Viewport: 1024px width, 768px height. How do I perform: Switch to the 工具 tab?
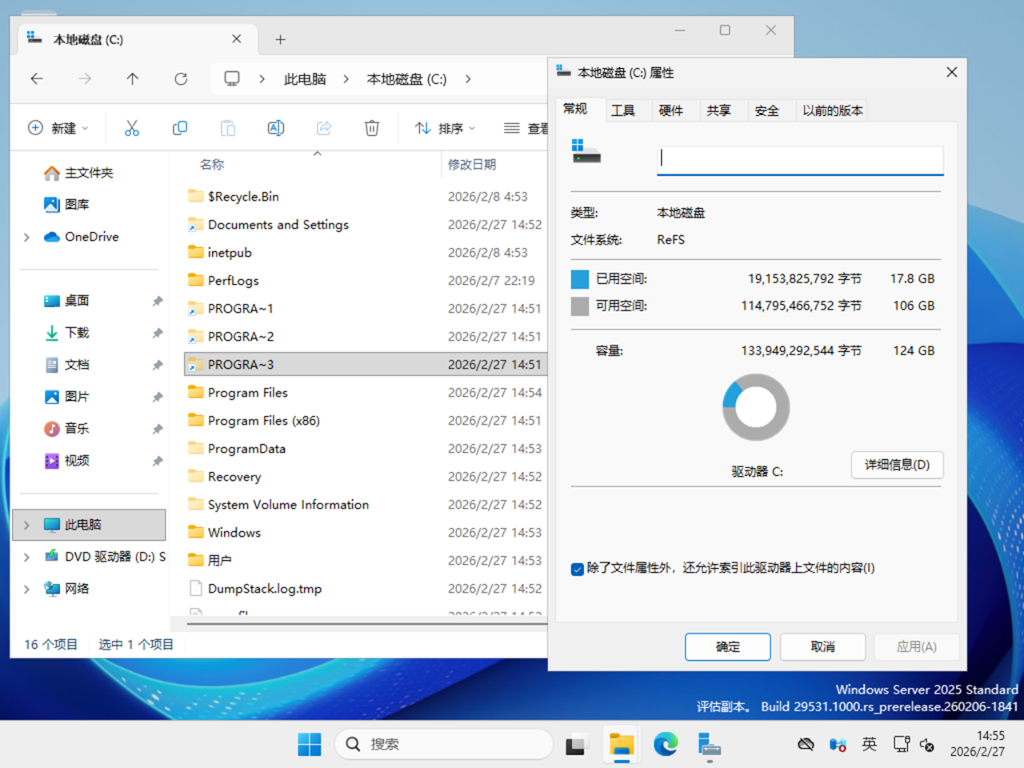623,111
